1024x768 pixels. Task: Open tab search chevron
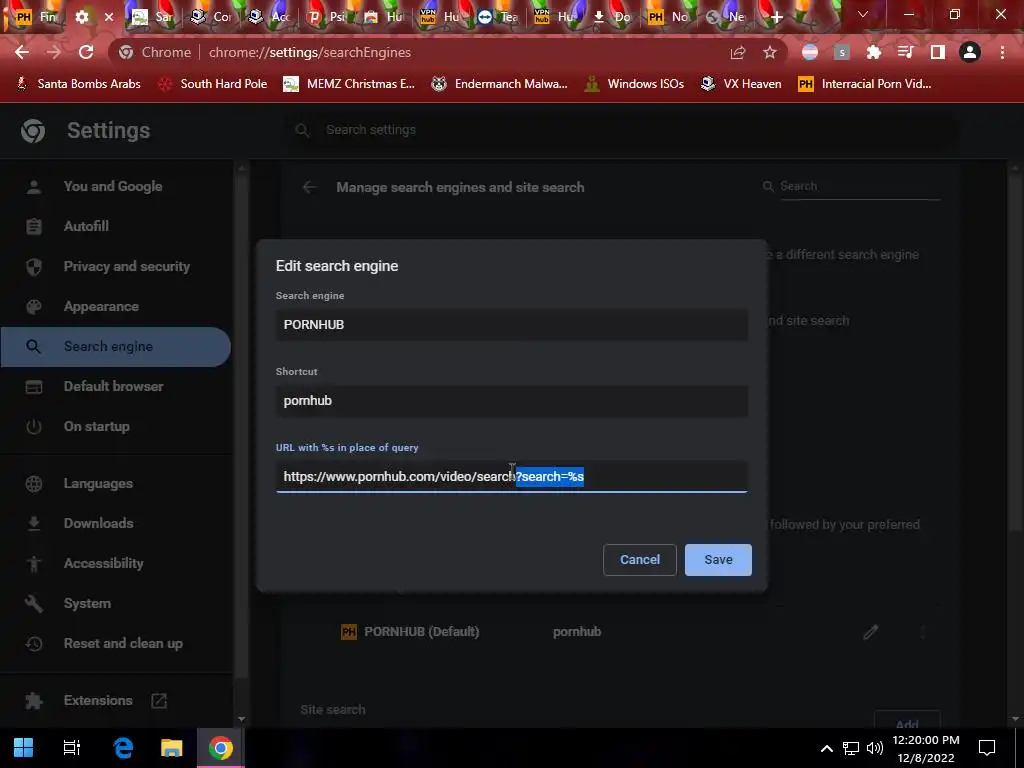(863, 14)
